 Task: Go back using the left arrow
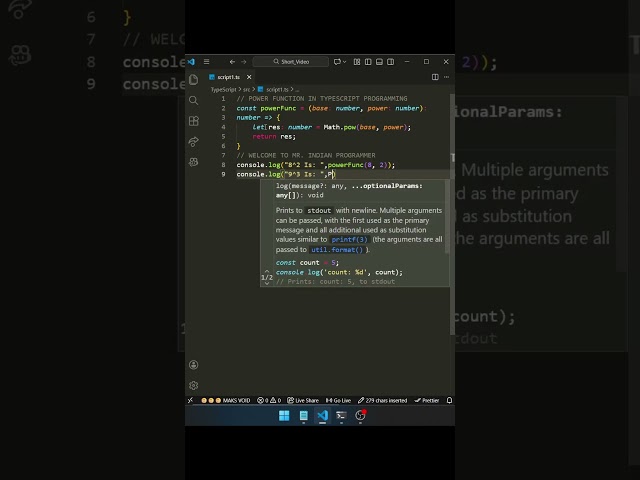(x=232, y=62)
